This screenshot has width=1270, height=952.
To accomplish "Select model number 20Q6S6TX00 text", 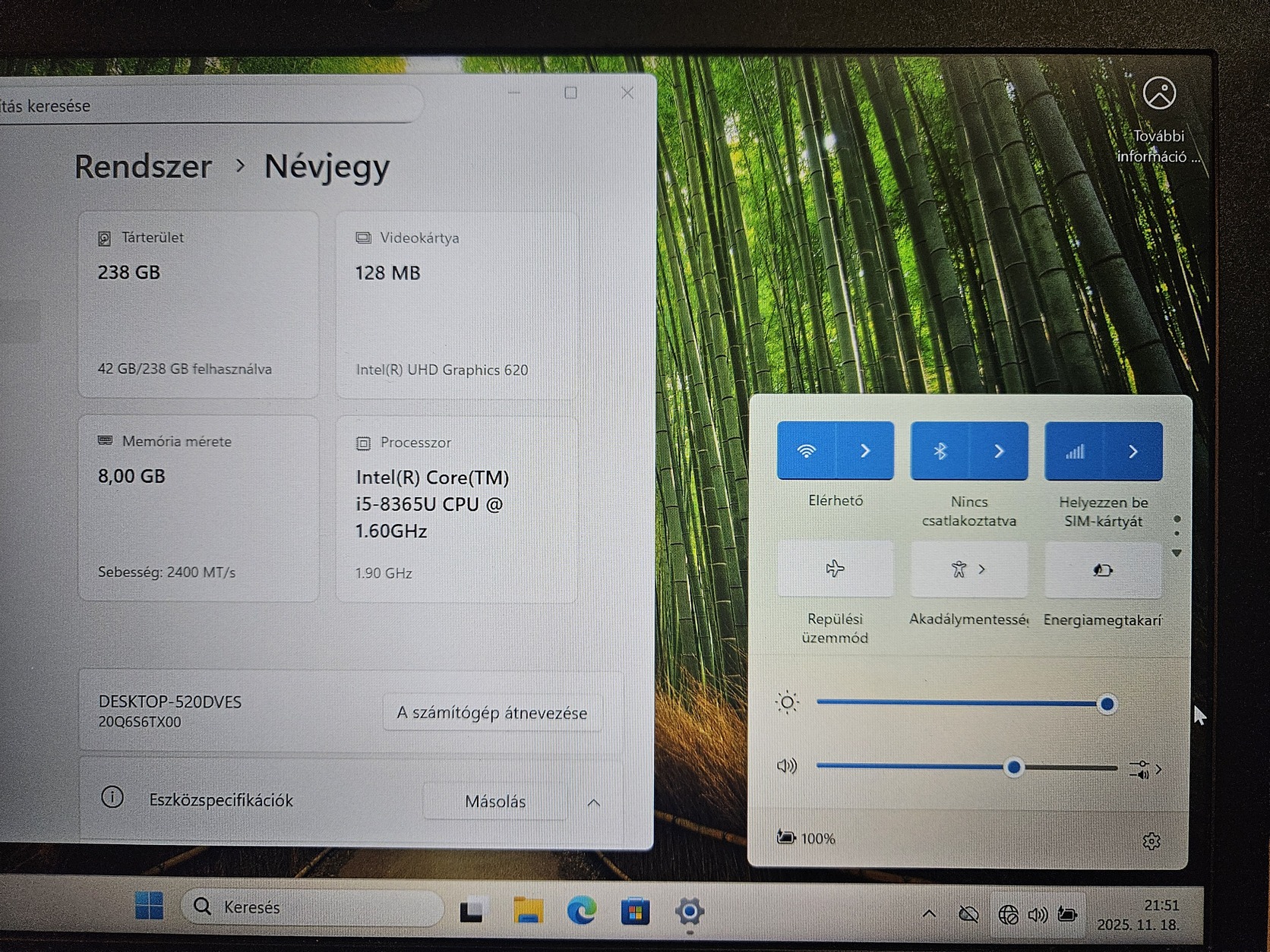I will click(140, 722).
